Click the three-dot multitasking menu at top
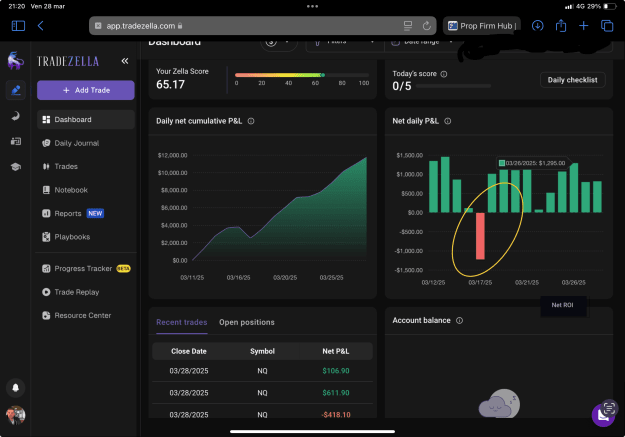The image size is (625, 437). click(x=312, y=6)
